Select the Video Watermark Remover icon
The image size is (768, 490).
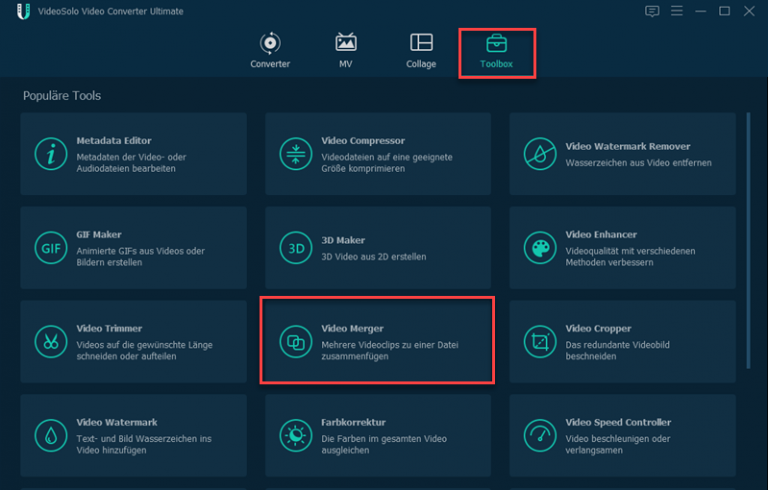click(x=540, y=154)
